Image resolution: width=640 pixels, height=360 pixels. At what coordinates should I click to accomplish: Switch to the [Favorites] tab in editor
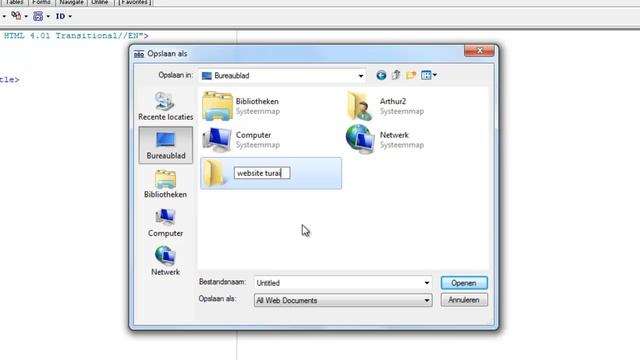pyautogui.click(x=135, y=2)
